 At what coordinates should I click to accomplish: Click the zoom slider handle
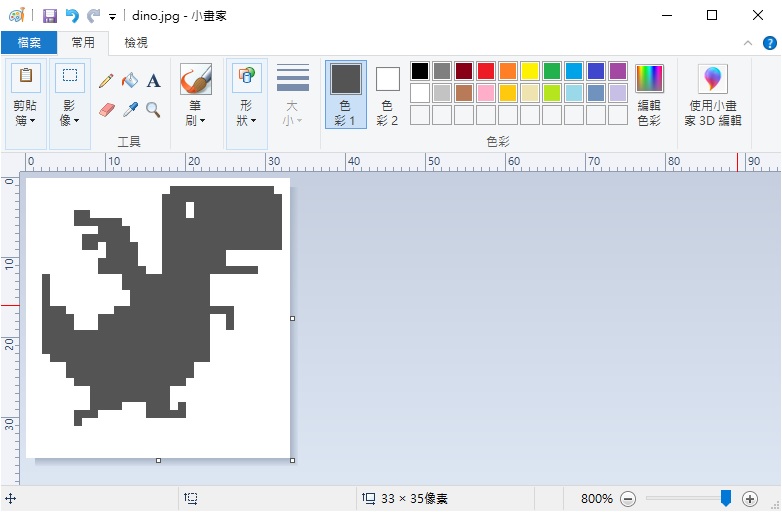(726, 498)
